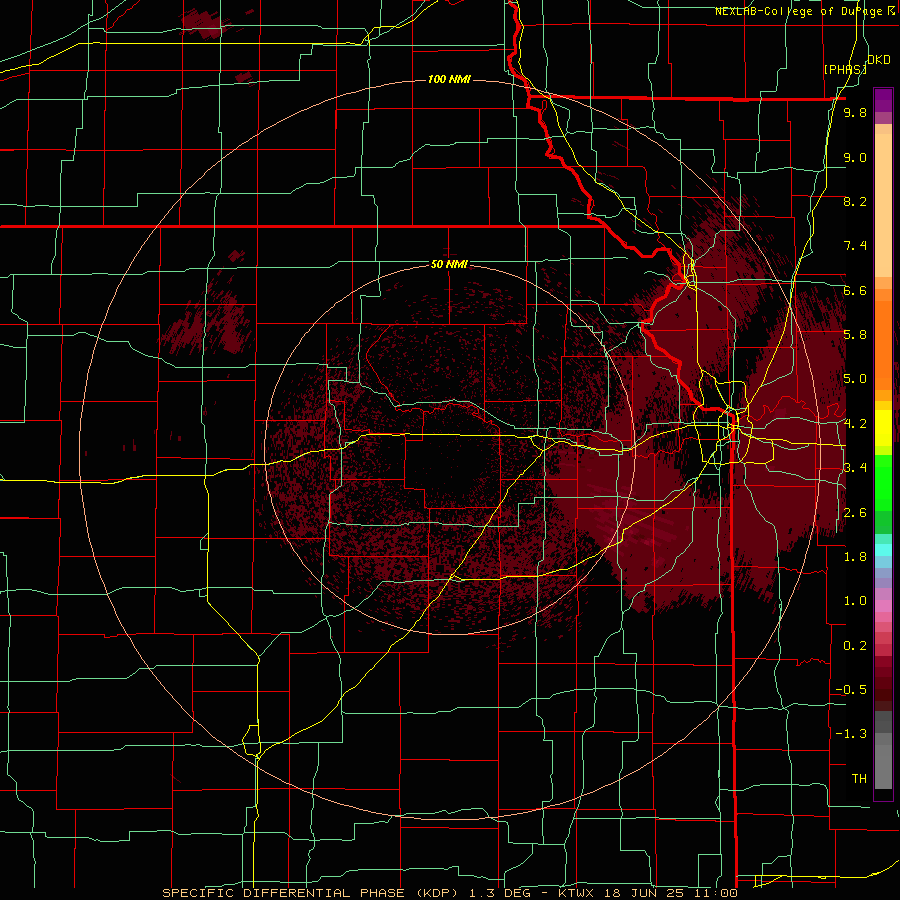Click the 0.2 legend value
This screenshot has height=900, width=900.
(x=855, y=646)
